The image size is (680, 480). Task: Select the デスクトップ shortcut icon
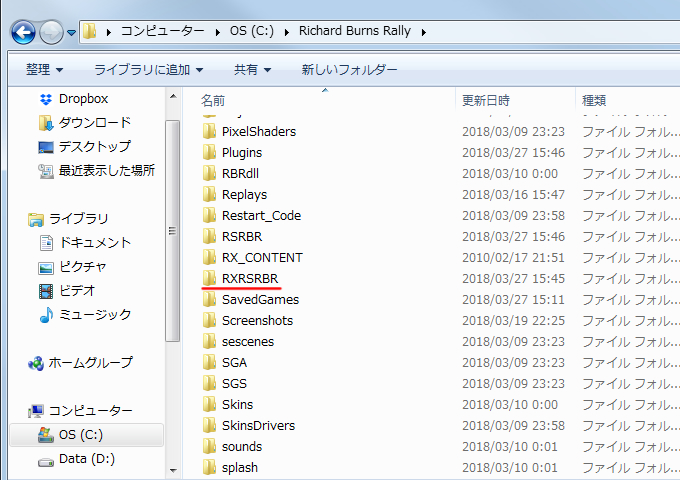(x=46, y=147)
